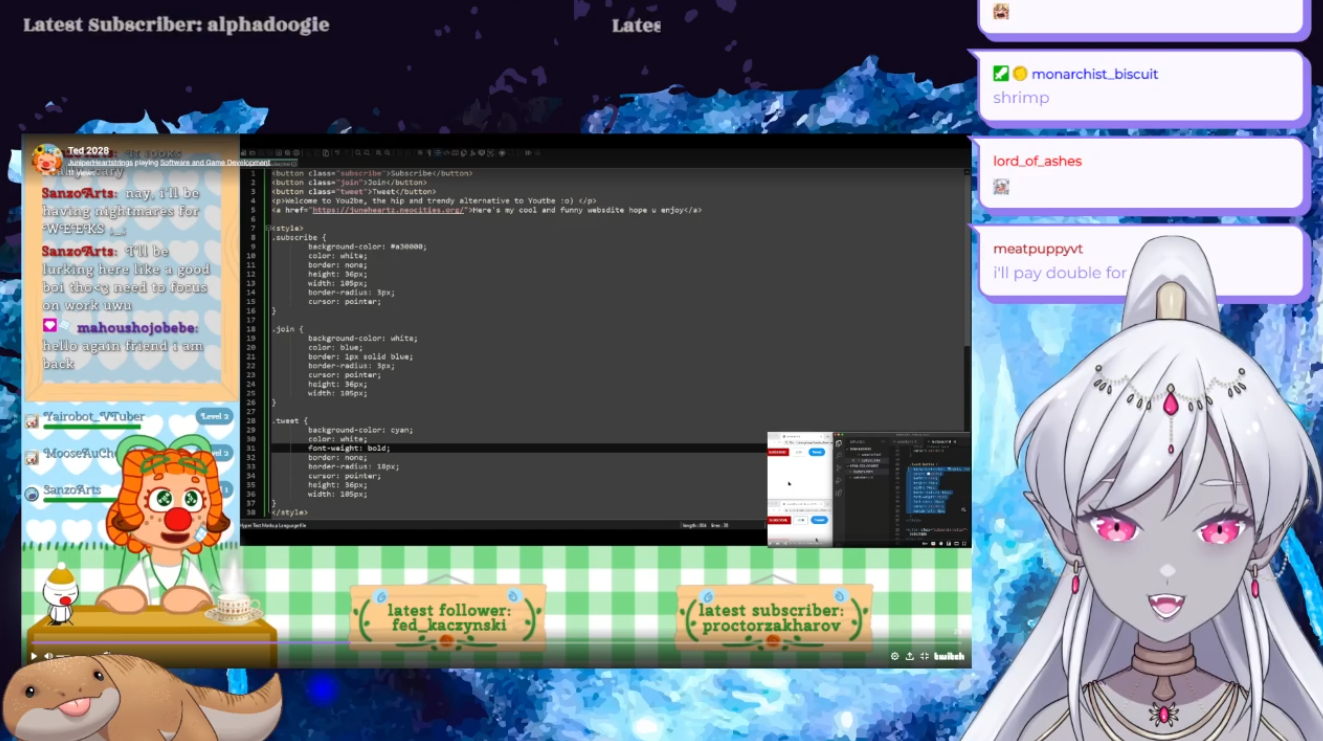Click the neocities URL in the code editor

point(389,210)
